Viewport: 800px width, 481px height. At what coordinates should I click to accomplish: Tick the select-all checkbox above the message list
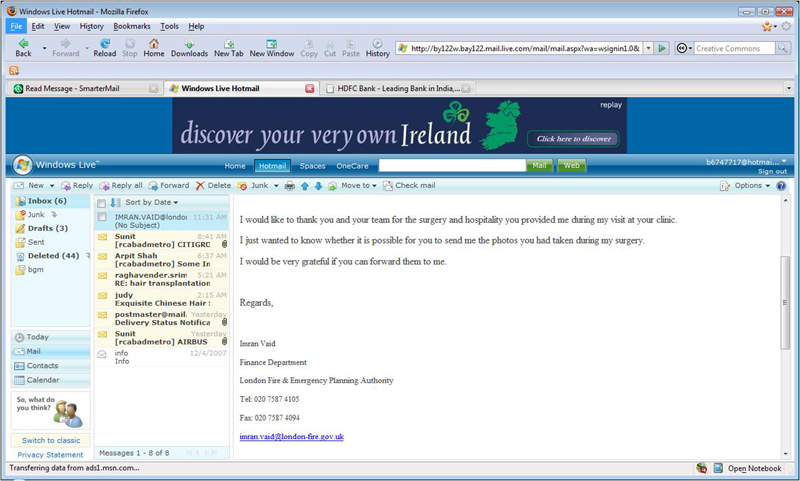pos(102,203)
